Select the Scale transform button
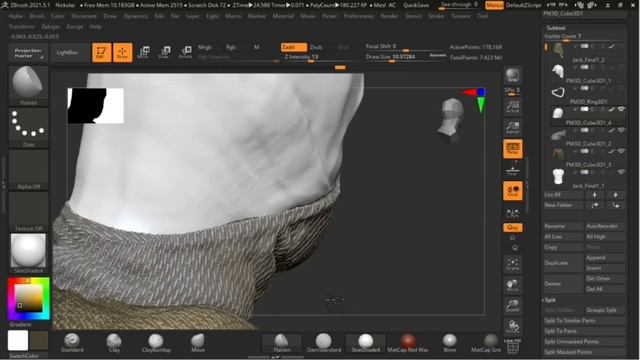The height and width of the screenshot is (360, 640). (x=164, y=52)
